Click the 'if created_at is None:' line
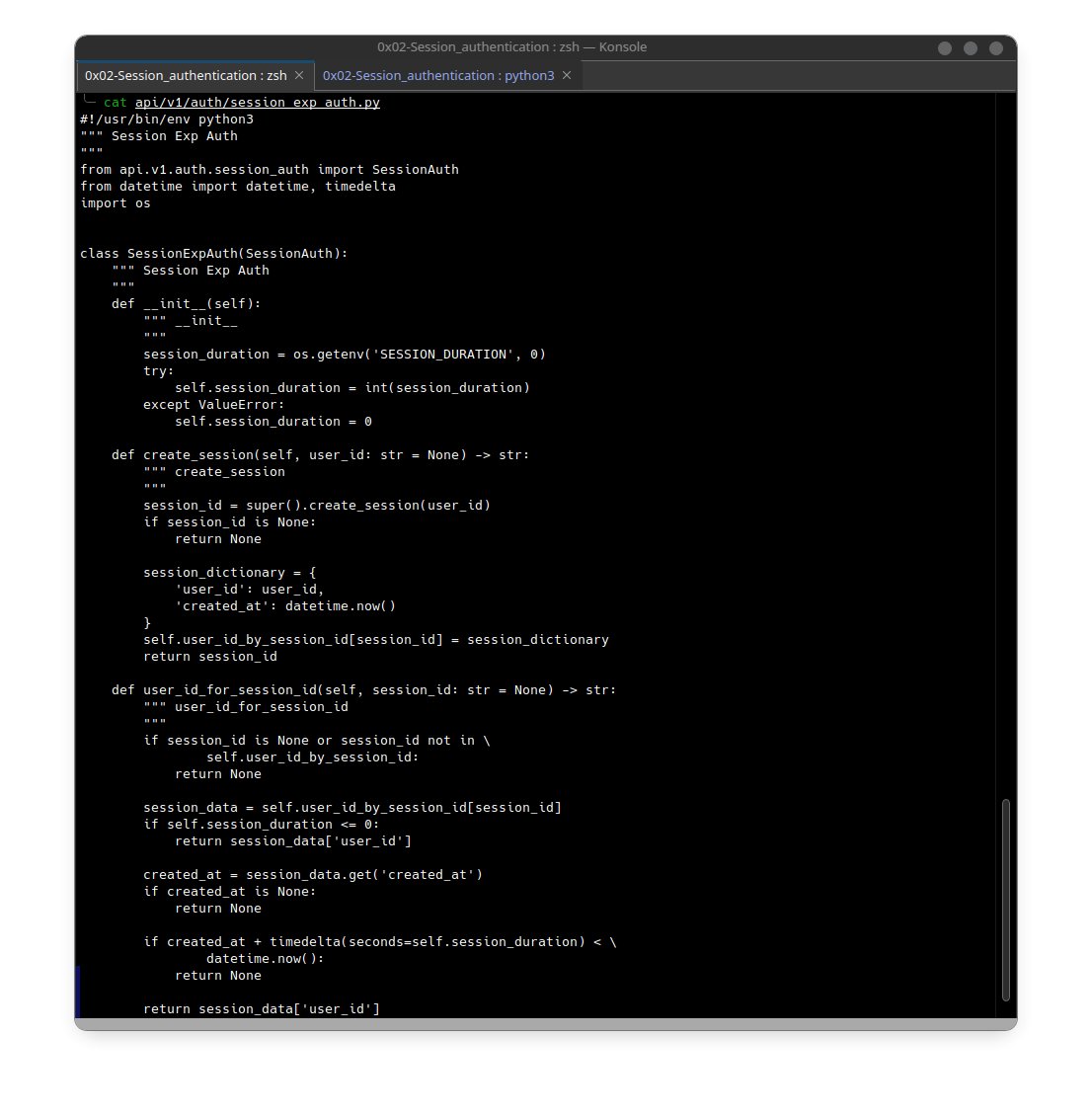The width and height of the screenshot is (1092, 1115). pyautogui.click(x=230, y=892)
